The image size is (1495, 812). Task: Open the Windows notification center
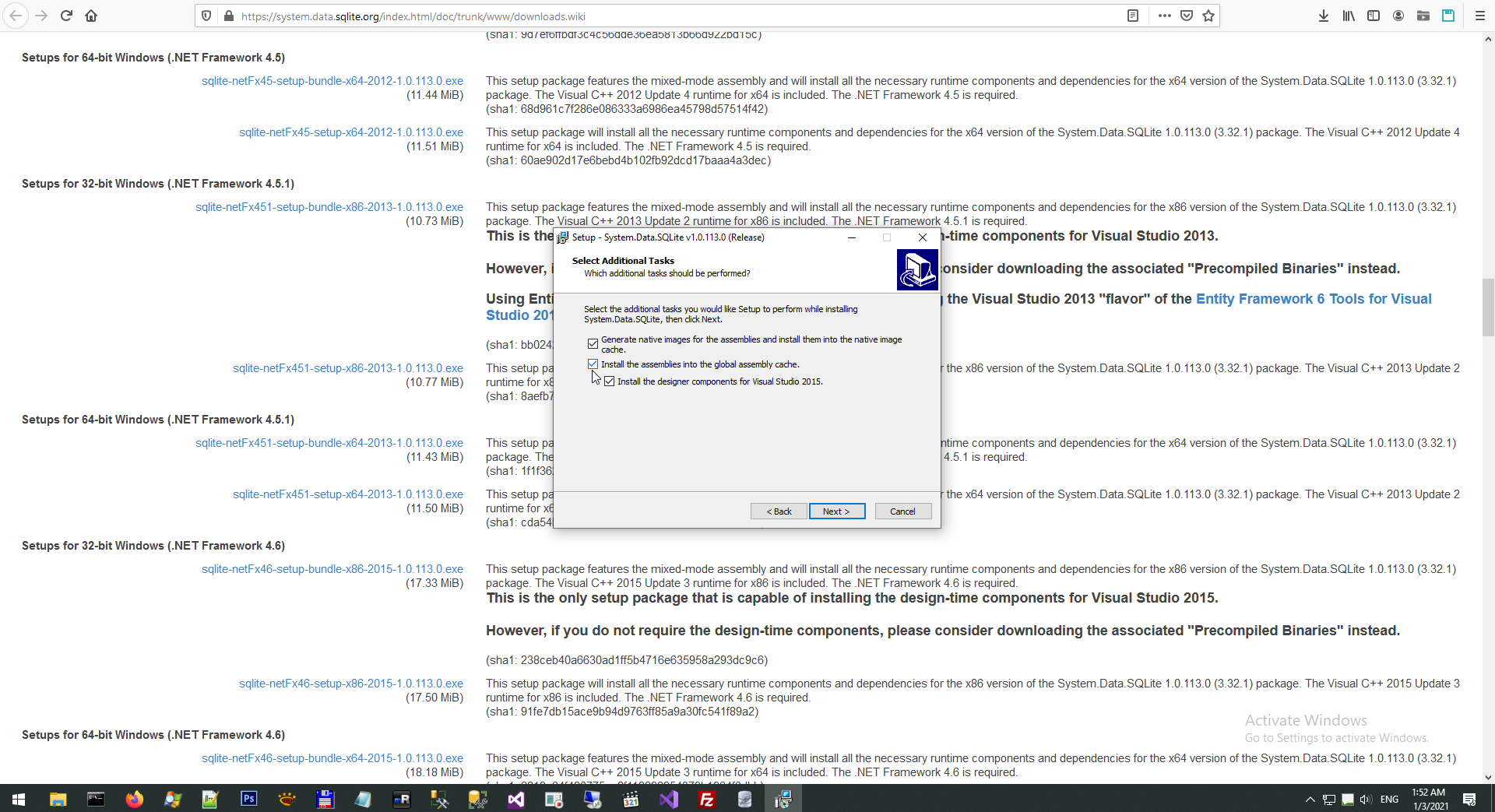1469,800
